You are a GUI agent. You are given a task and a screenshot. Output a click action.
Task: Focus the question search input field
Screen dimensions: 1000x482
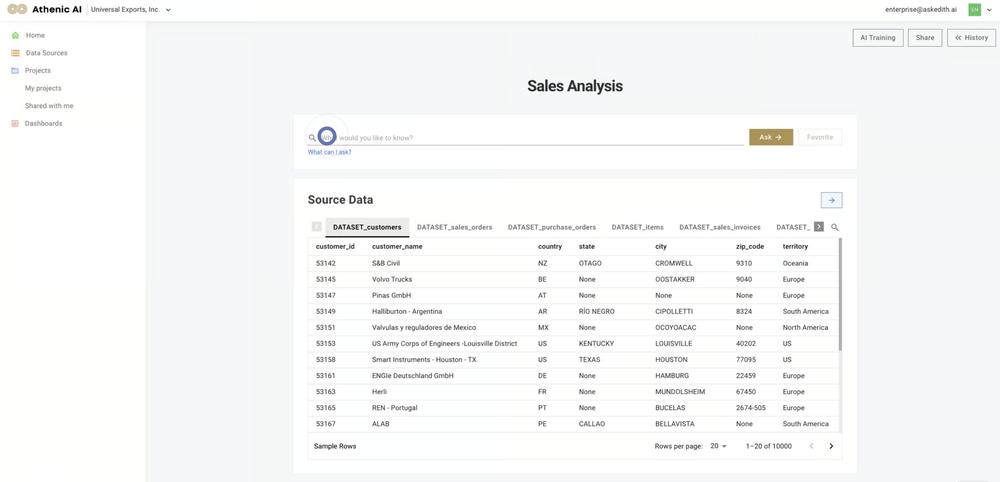540,138
